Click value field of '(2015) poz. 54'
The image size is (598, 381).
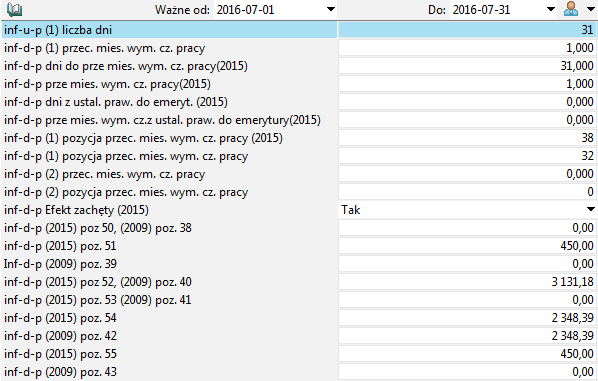click(x=467, y=318)
